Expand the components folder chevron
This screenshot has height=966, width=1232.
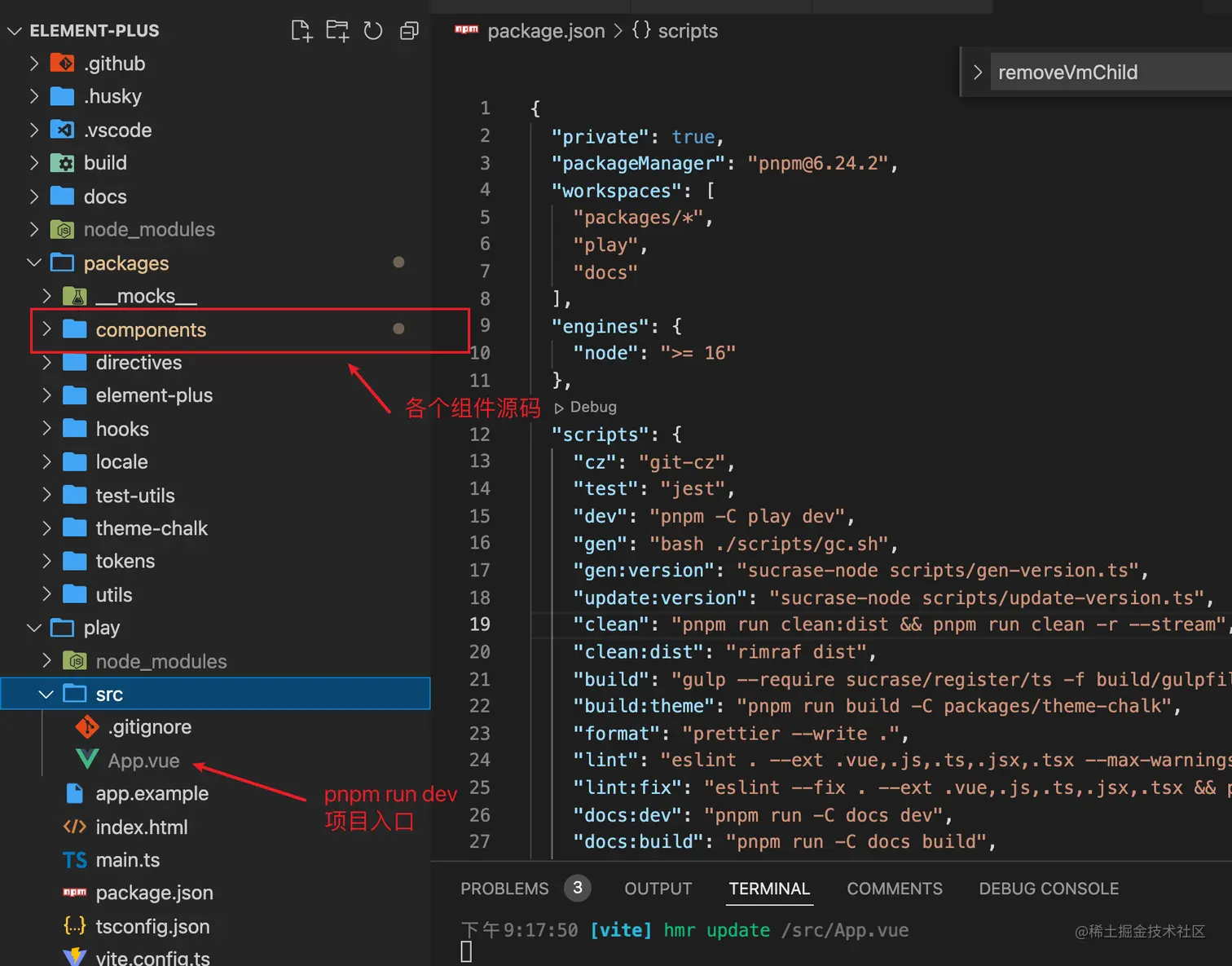pos(46,329)
